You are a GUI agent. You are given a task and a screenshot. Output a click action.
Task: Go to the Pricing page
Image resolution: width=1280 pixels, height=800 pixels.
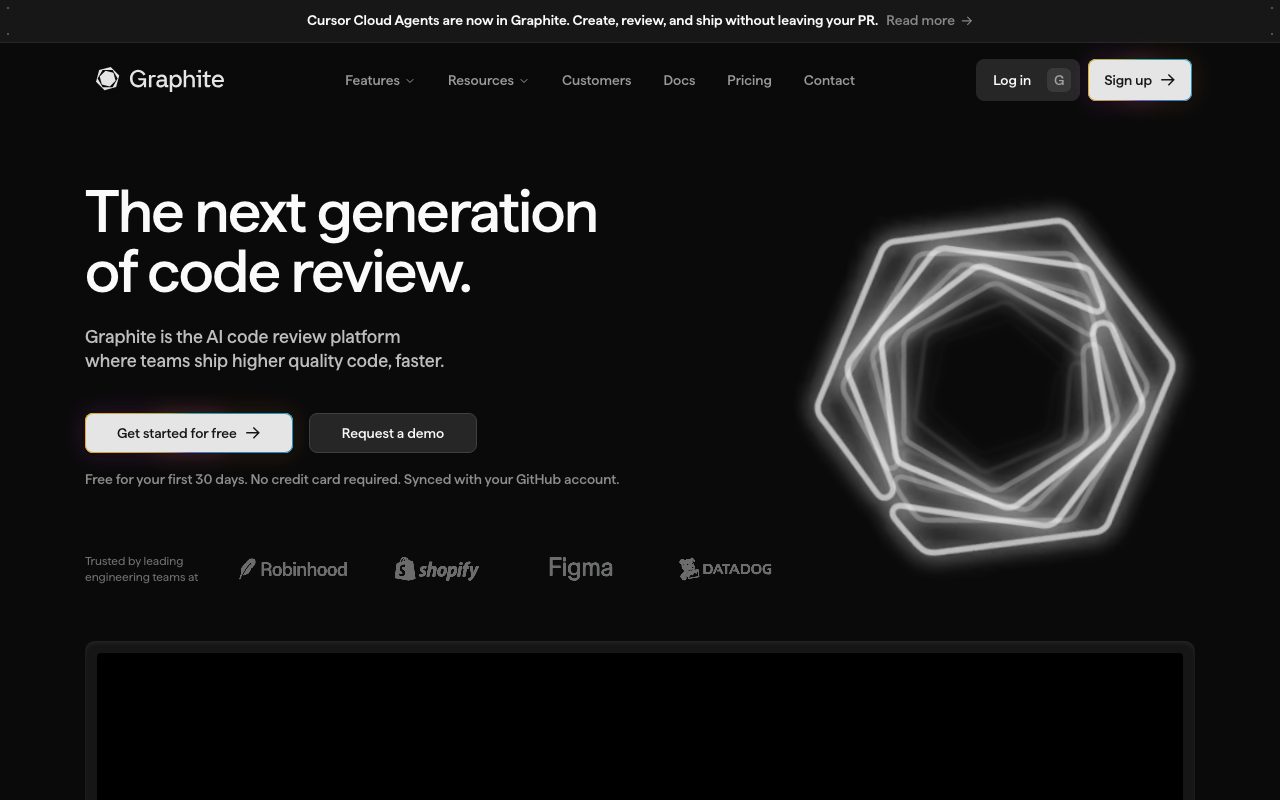click(x=749, y=80)
